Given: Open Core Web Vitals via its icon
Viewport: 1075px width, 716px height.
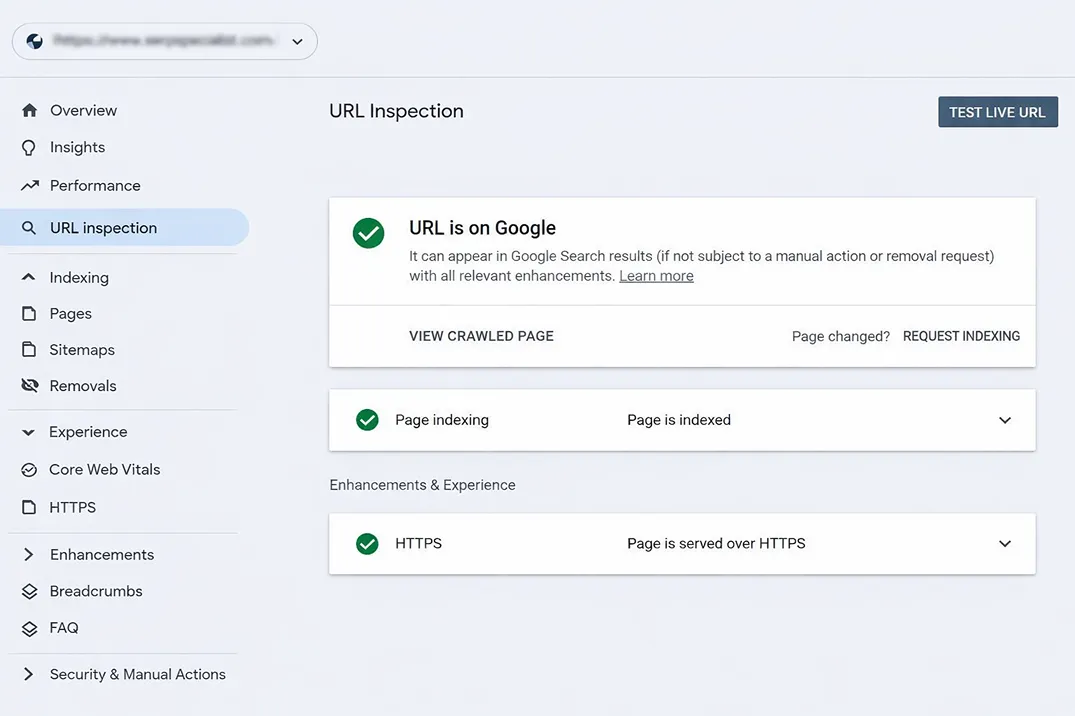Looking at the screenshot, I should click(x=31, y=469).
